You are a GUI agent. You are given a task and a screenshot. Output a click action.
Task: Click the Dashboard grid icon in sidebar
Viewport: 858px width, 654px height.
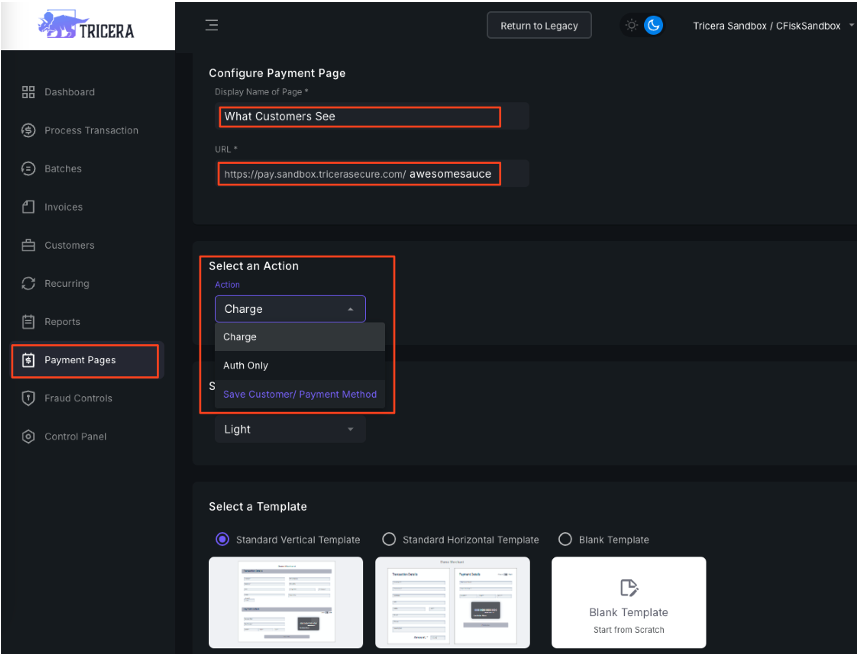click(28, 92)
